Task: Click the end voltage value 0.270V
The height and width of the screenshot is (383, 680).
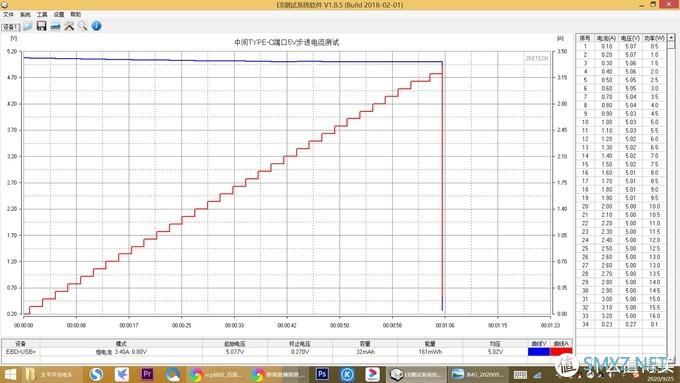Action: point(300,351)
